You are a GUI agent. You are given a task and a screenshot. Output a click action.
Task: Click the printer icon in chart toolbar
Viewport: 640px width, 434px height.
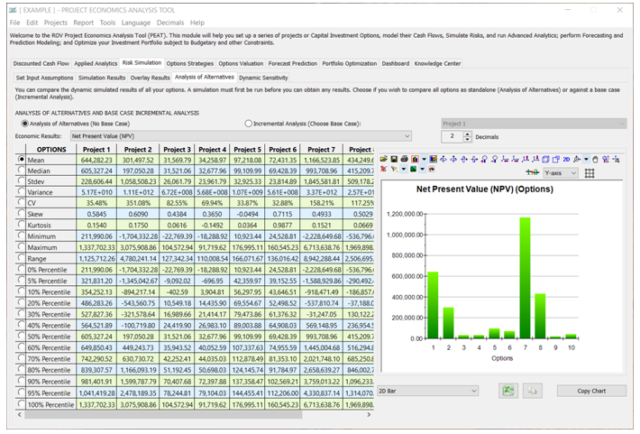(404, 159)
